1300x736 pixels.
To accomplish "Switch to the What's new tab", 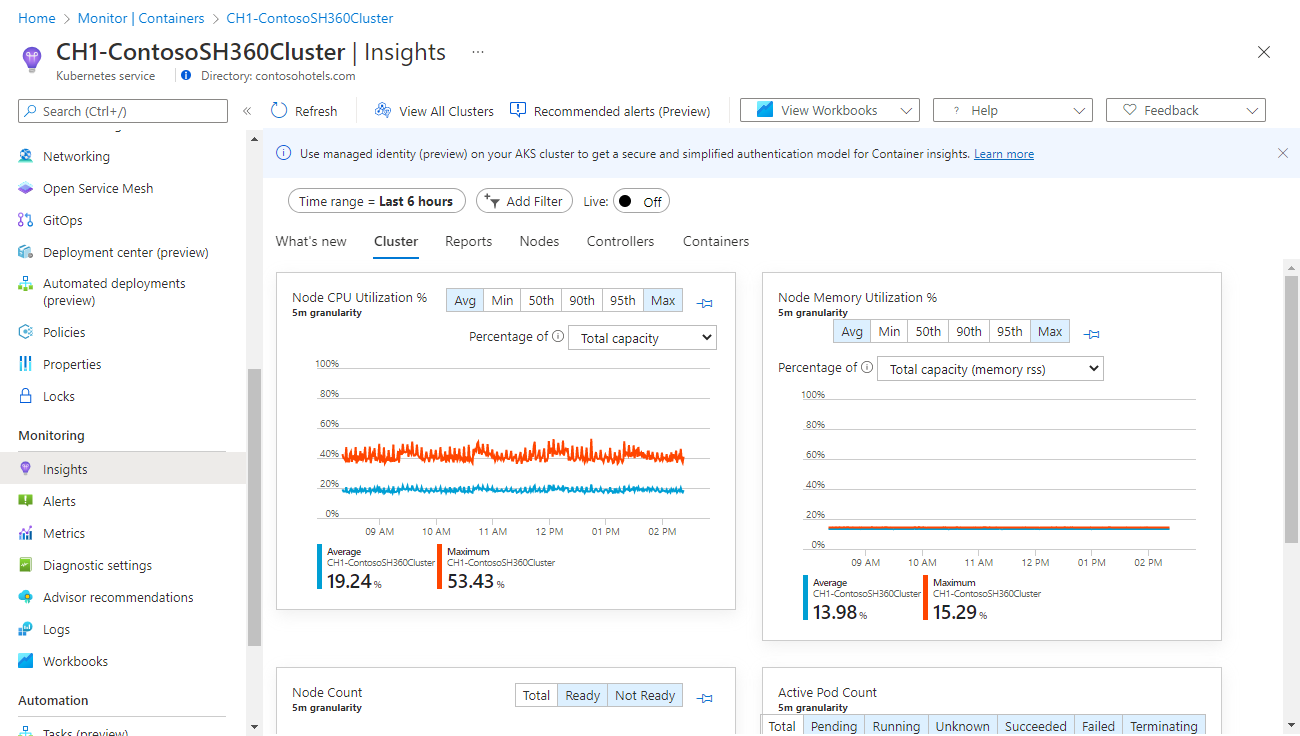I will [x=311, y=241].
